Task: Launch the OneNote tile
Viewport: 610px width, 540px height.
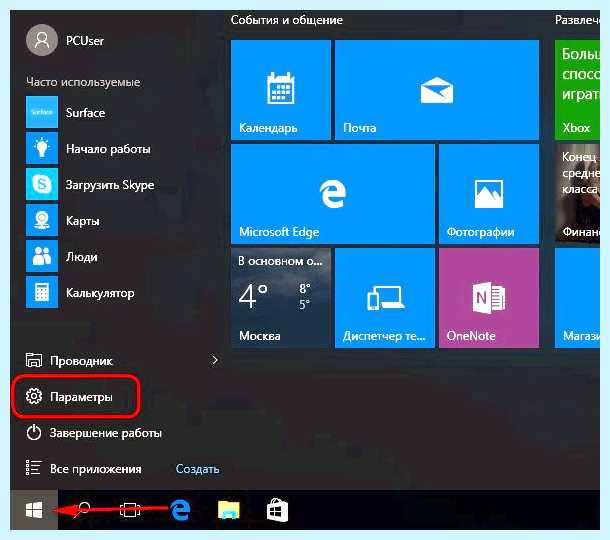Action: point(489,298)
